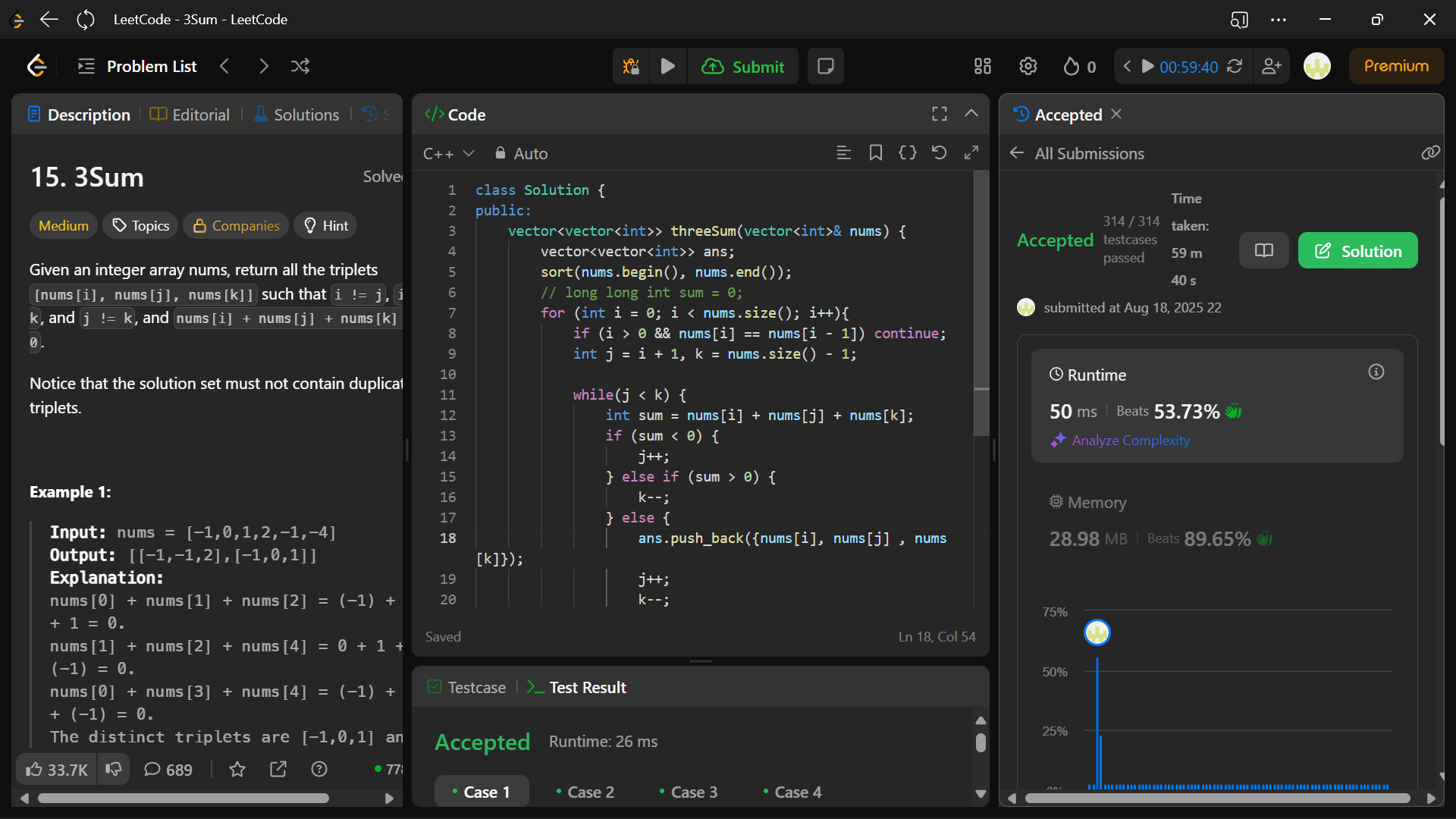Viewport: 1456px width, 819px height.
Task: Open the C++ language dropdown
Action: (448, 154)
